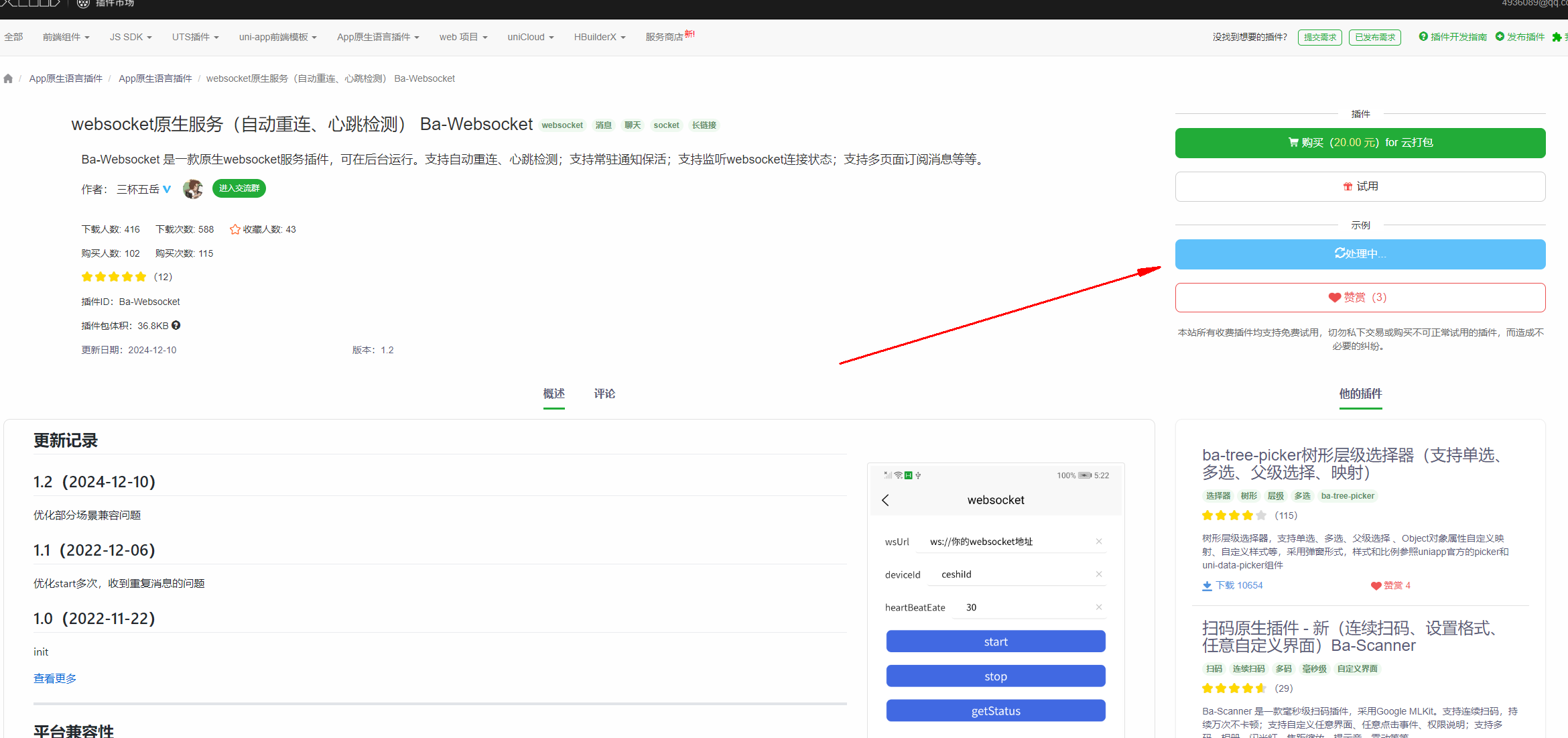Switch to the 概述 tab
The height and width of the screenshot is (738, 1568).
click(x=553, y=394)
